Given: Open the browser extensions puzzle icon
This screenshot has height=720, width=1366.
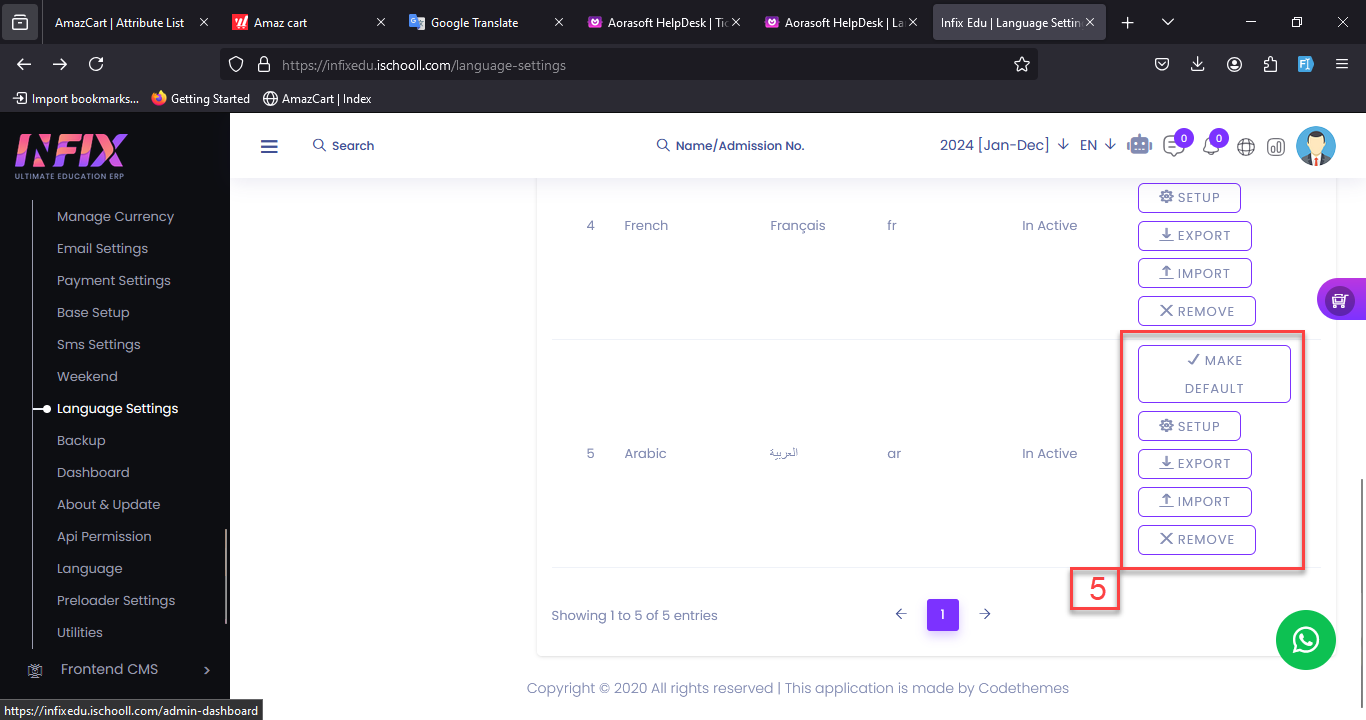Looking at the screenshot, I should [x=1270, y=64].
